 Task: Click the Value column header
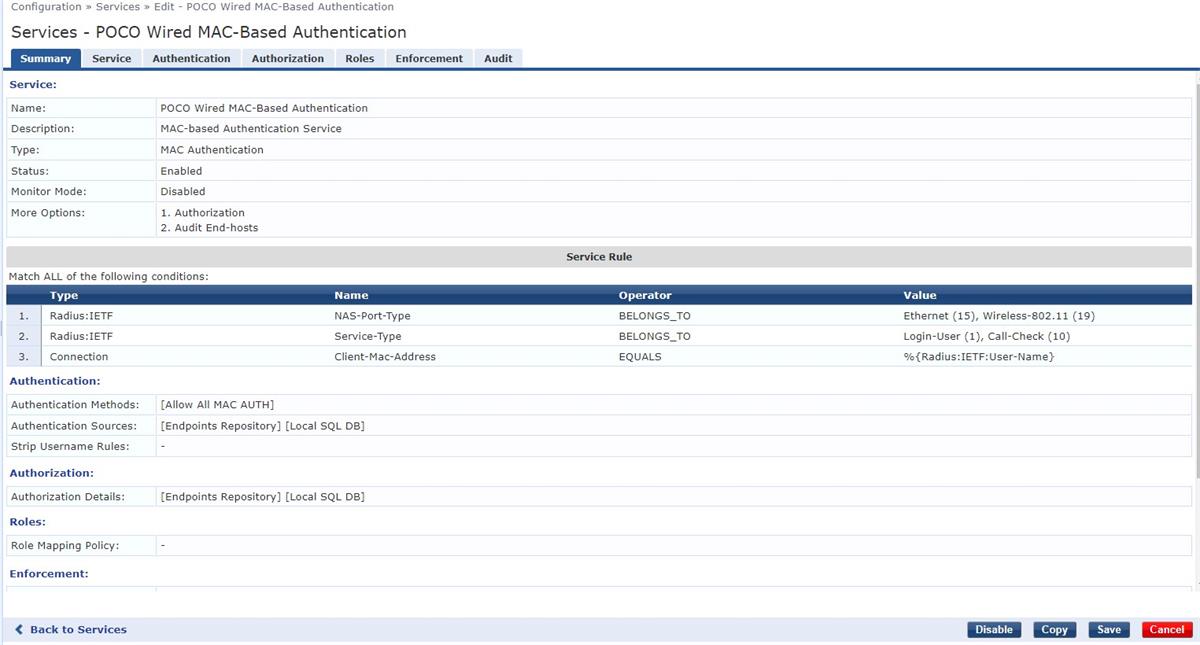tap(920, 295)
